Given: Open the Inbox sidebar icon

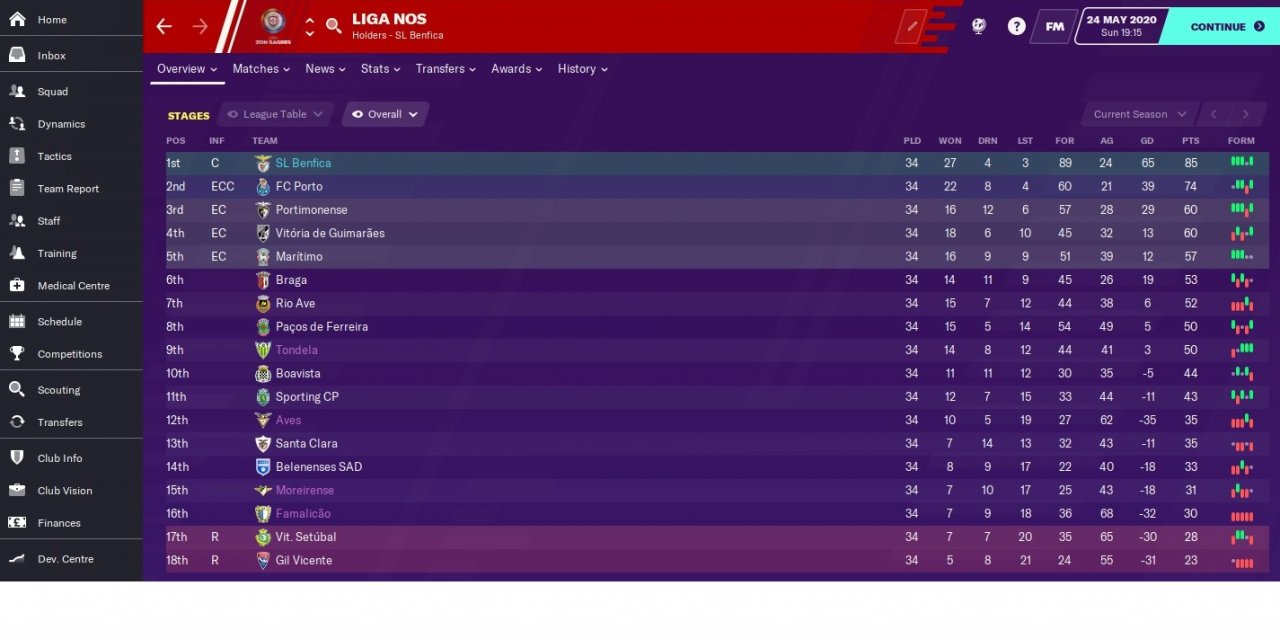Looking at the screenshot, I should tap(17, 56).
